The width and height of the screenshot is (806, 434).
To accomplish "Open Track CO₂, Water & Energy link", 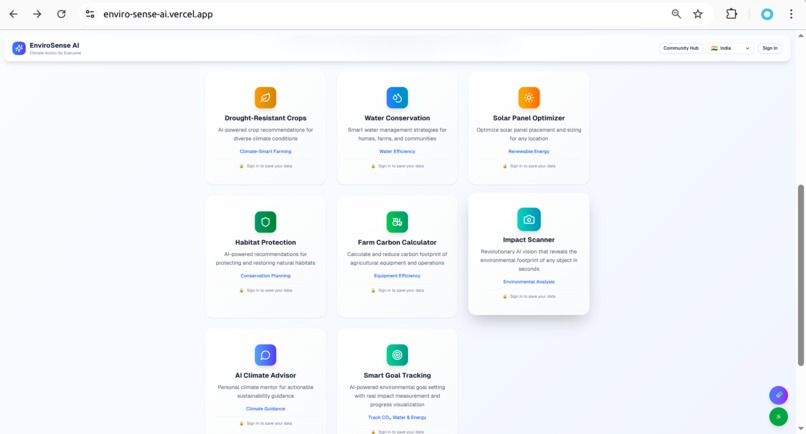I will click(397, 418).
